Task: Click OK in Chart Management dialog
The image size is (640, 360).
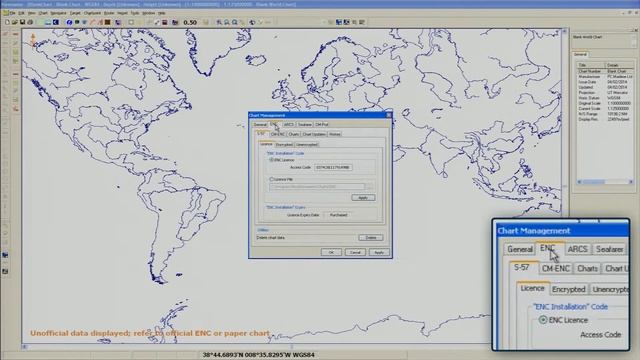Action: tap(331, 252)
